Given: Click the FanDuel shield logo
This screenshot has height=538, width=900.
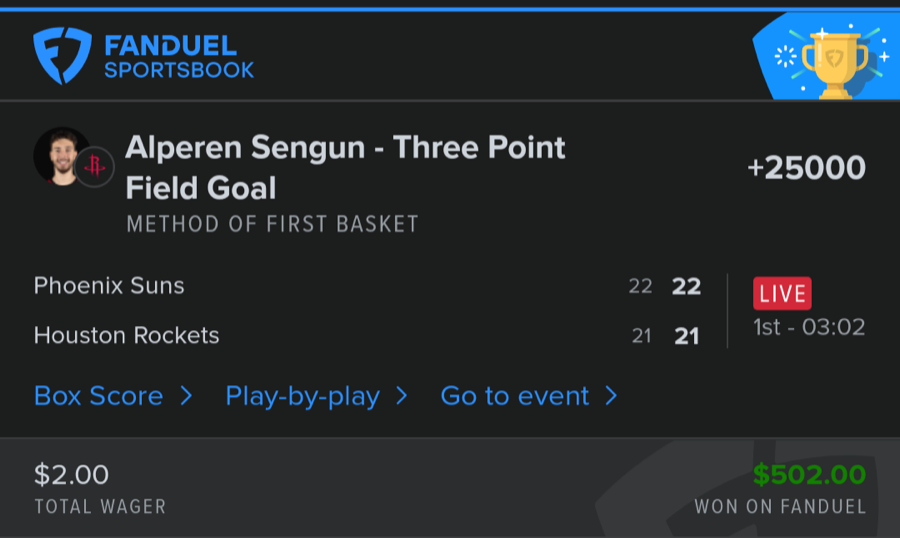Looking at the screenshot, I should (x=62, y=55).
